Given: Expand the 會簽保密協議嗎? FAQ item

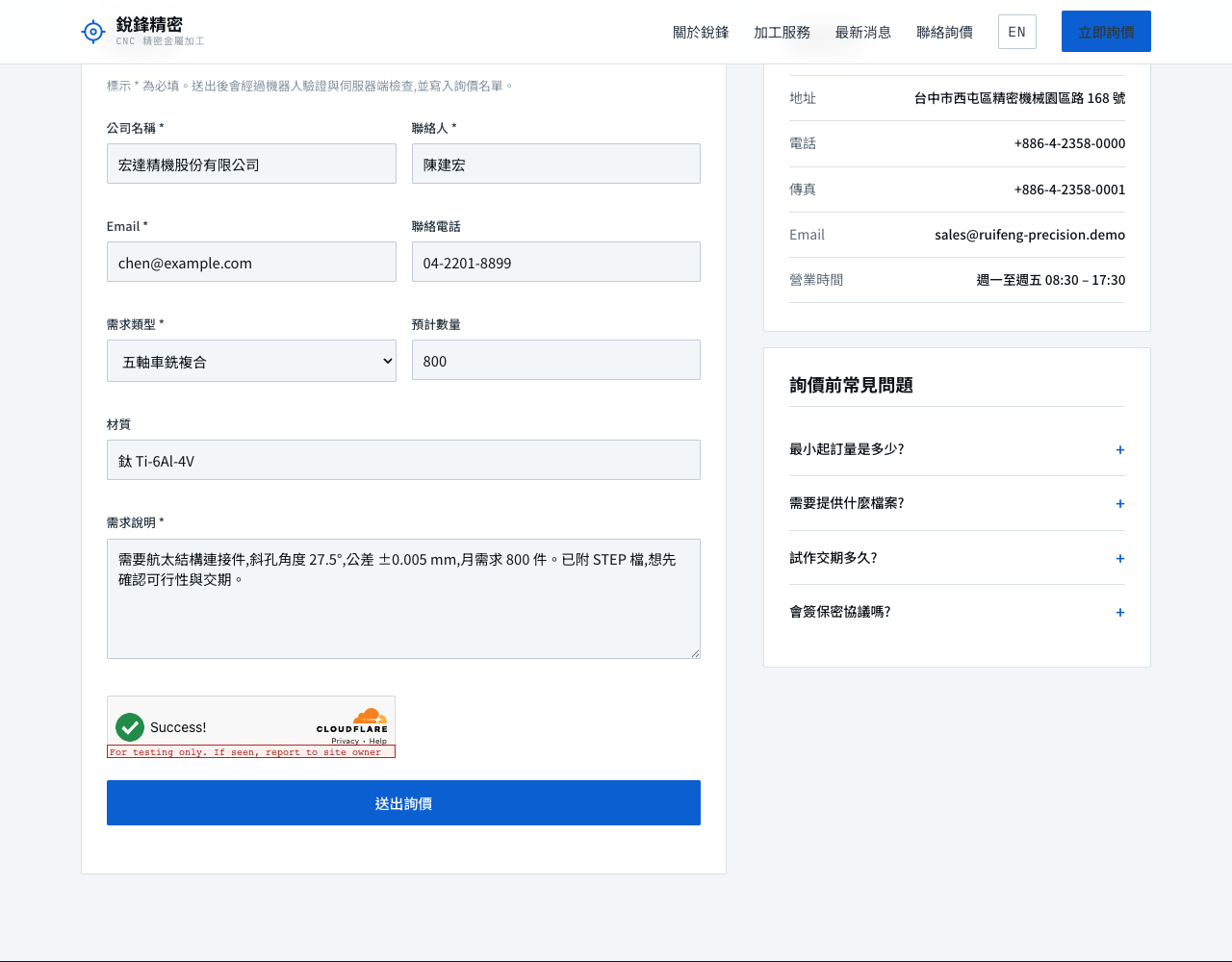Looking at the screenshot, I should (957, 612).
